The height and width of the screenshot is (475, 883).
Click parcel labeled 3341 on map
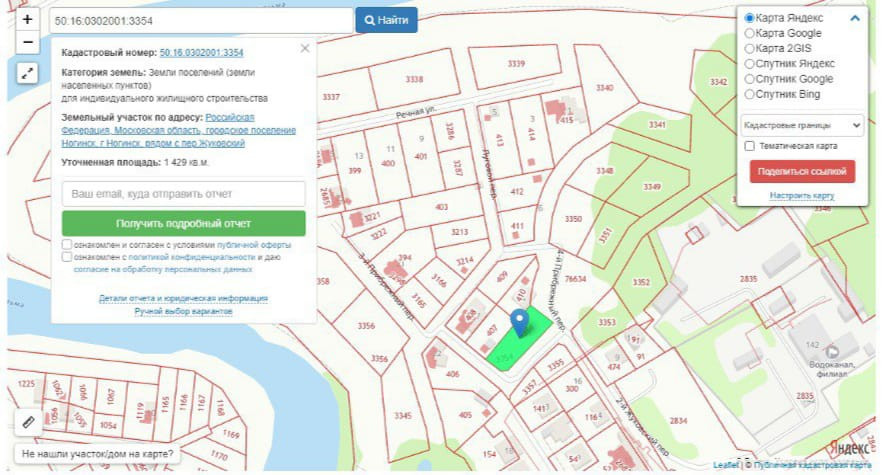click(657, 125)
